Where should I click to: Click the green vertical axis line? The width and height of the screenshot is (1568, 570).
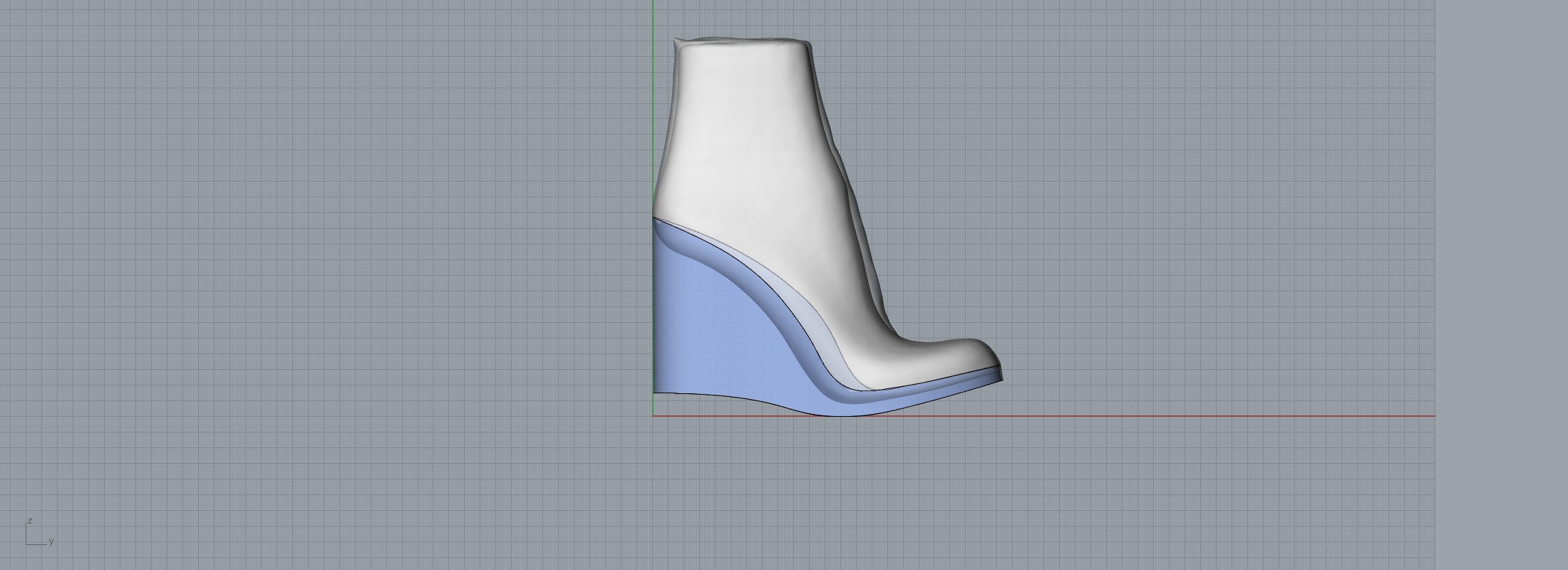coord(654,107)
